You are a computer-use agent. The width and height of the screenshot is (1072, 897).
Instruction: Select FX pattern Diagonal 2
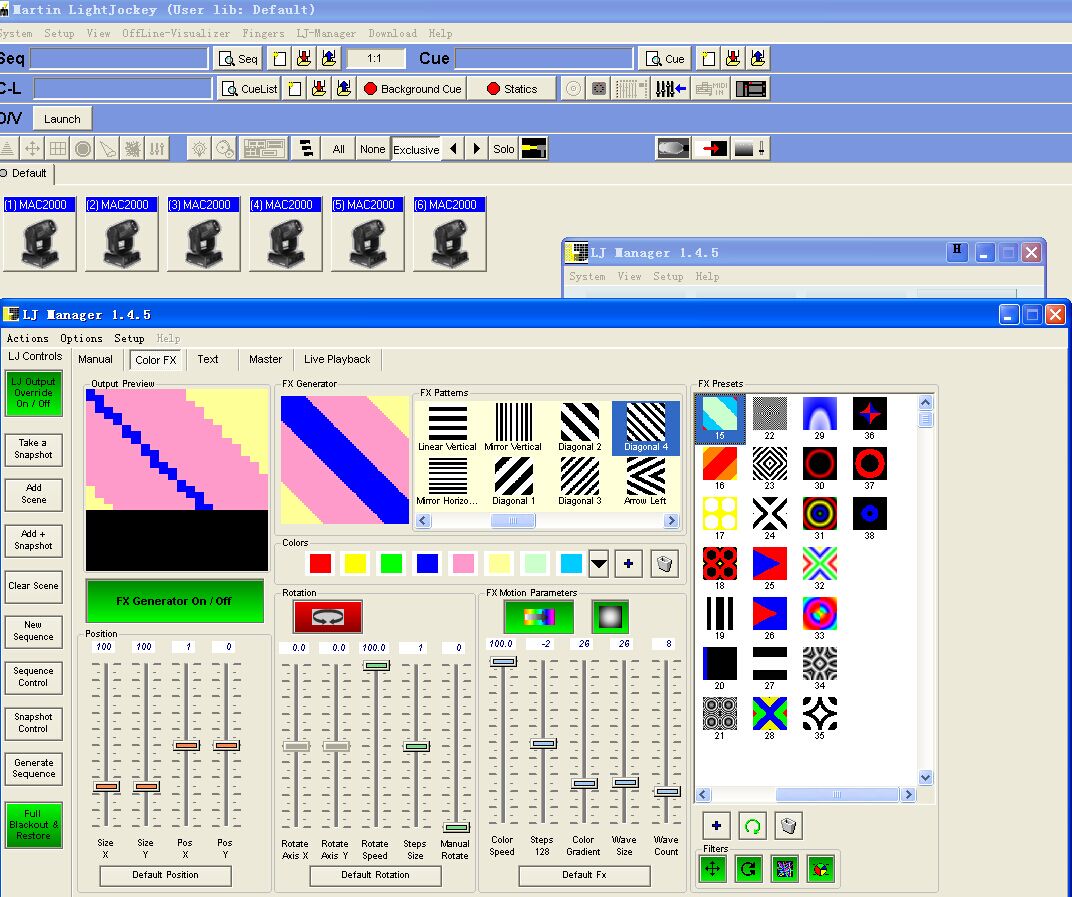click(580, 427)
